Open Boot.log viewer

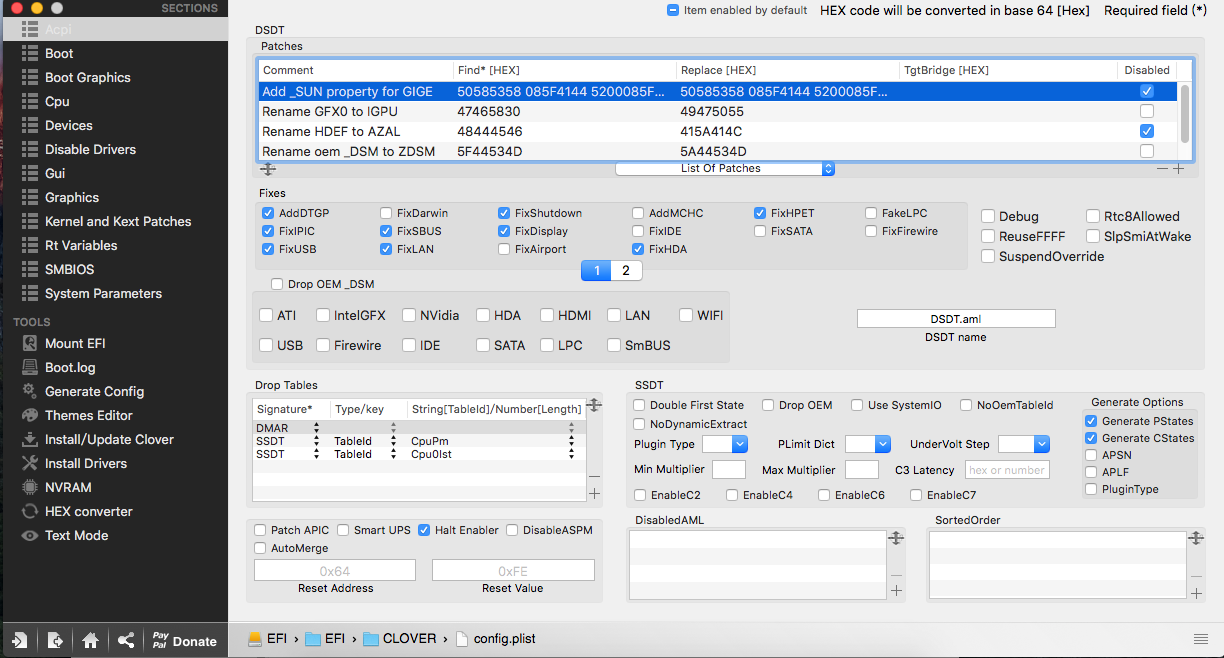tap(70, 367)
